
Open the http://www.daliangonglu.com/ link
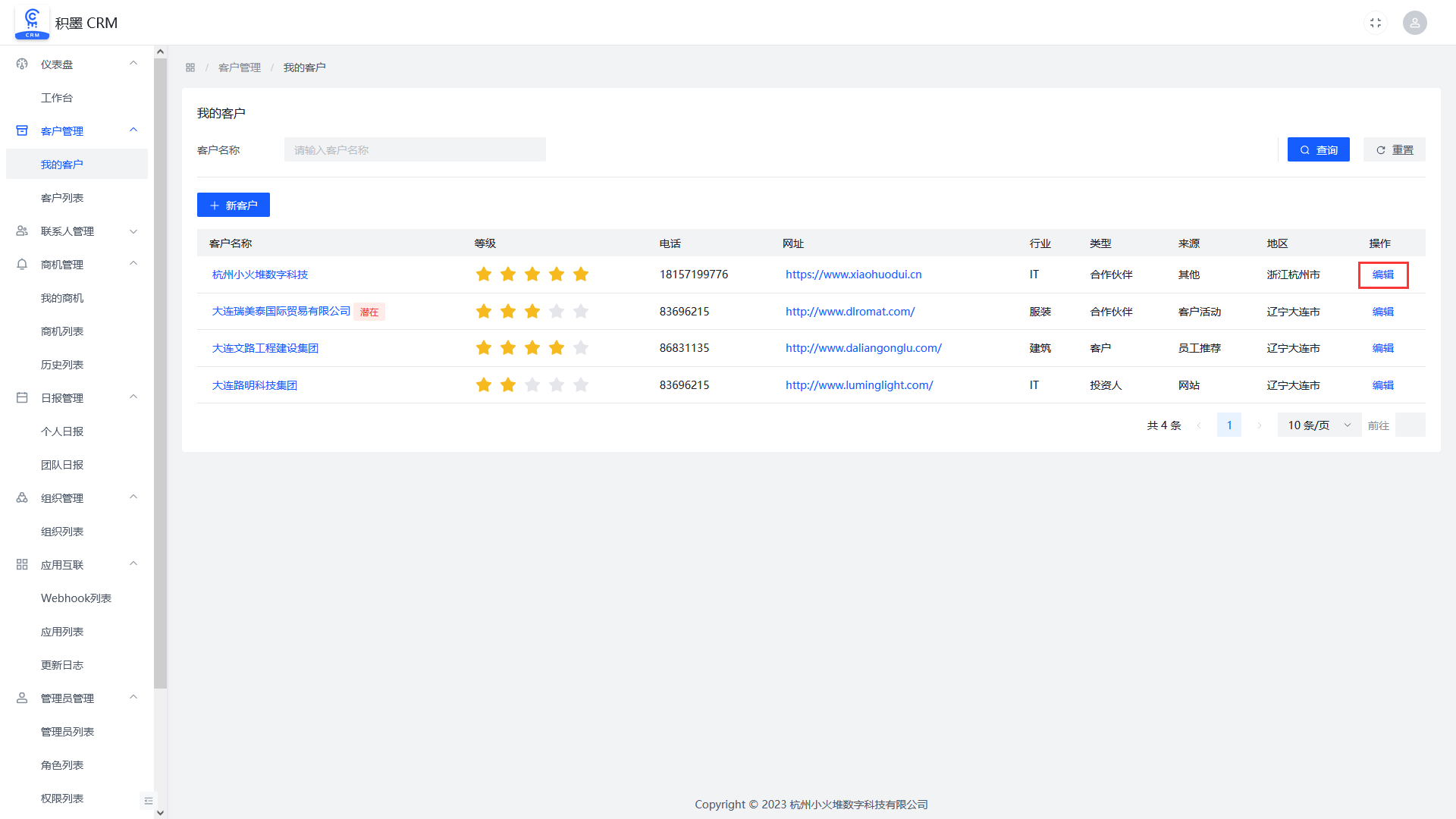coord(863,348)
